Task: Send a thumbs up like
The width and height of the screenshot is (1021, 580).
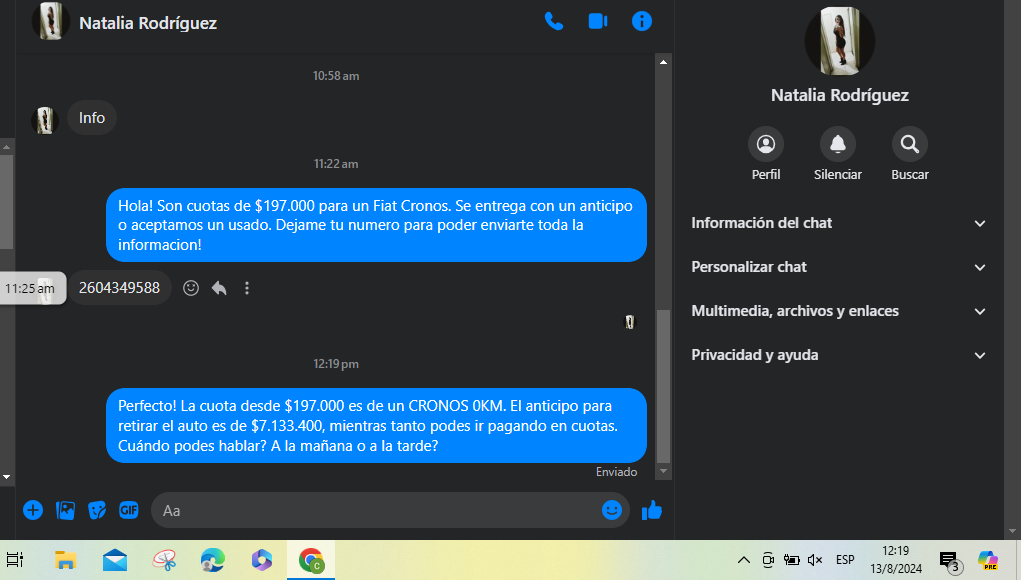Action: tap(652, 510)
